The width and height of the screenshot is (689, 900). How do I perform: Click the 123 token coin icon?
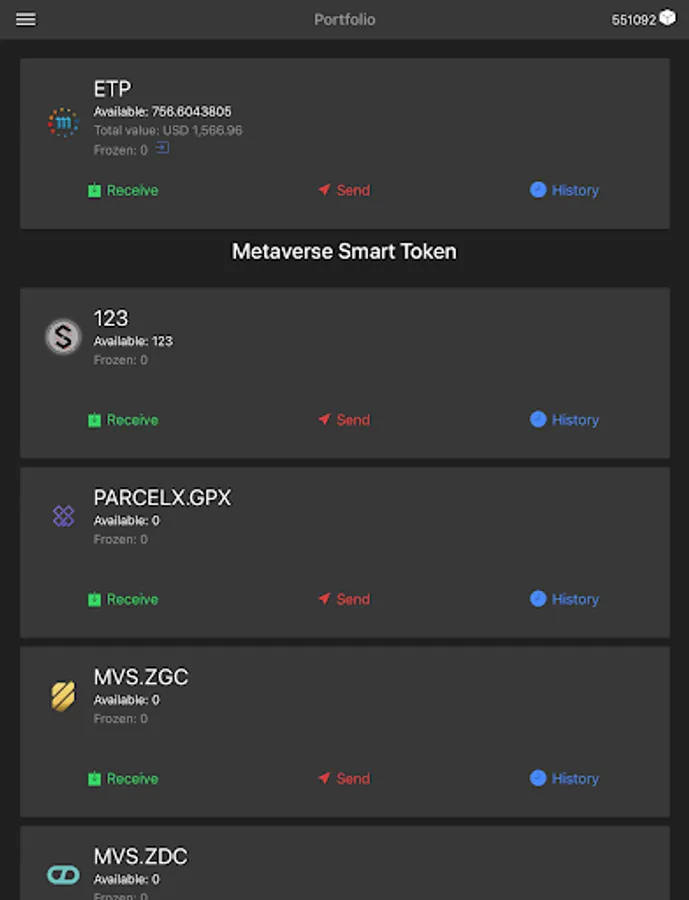[x=63, y=337]
